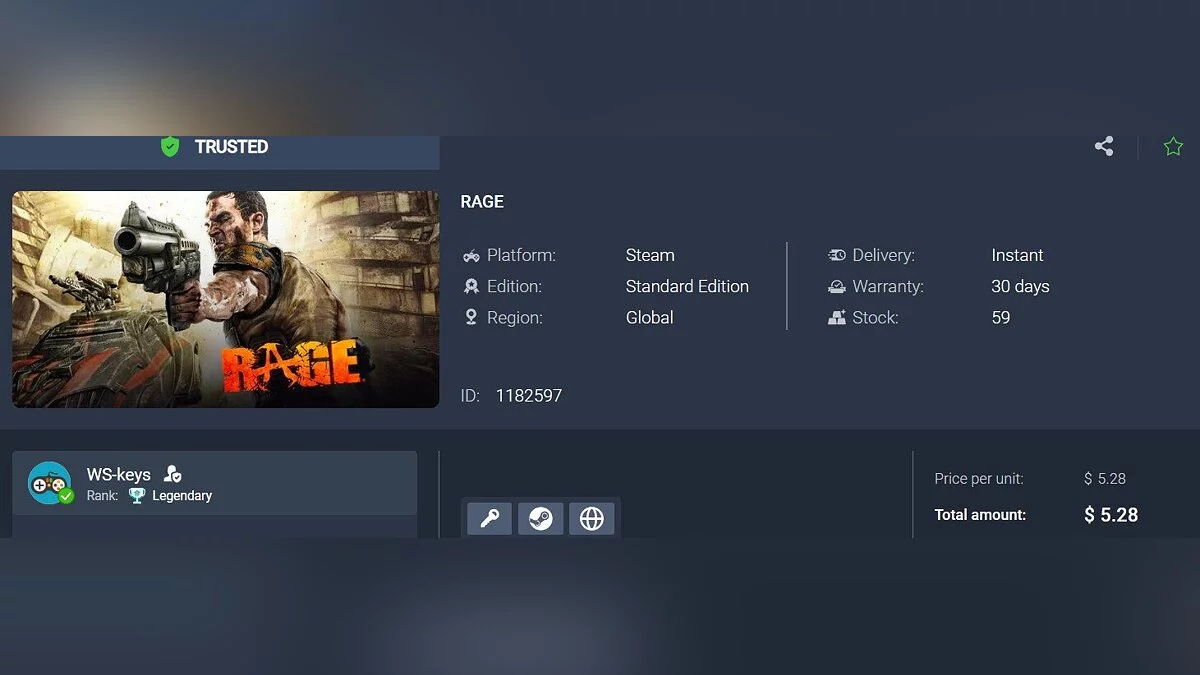Click the green Trusted shield icon
The width and height of the screenshot is (1200, 675).
pos(170,147)
